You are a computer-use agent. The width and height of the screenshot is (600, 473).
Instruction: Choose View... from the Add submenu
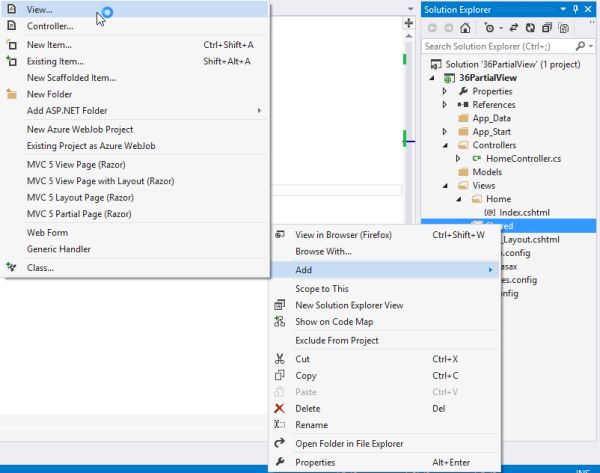135,10
